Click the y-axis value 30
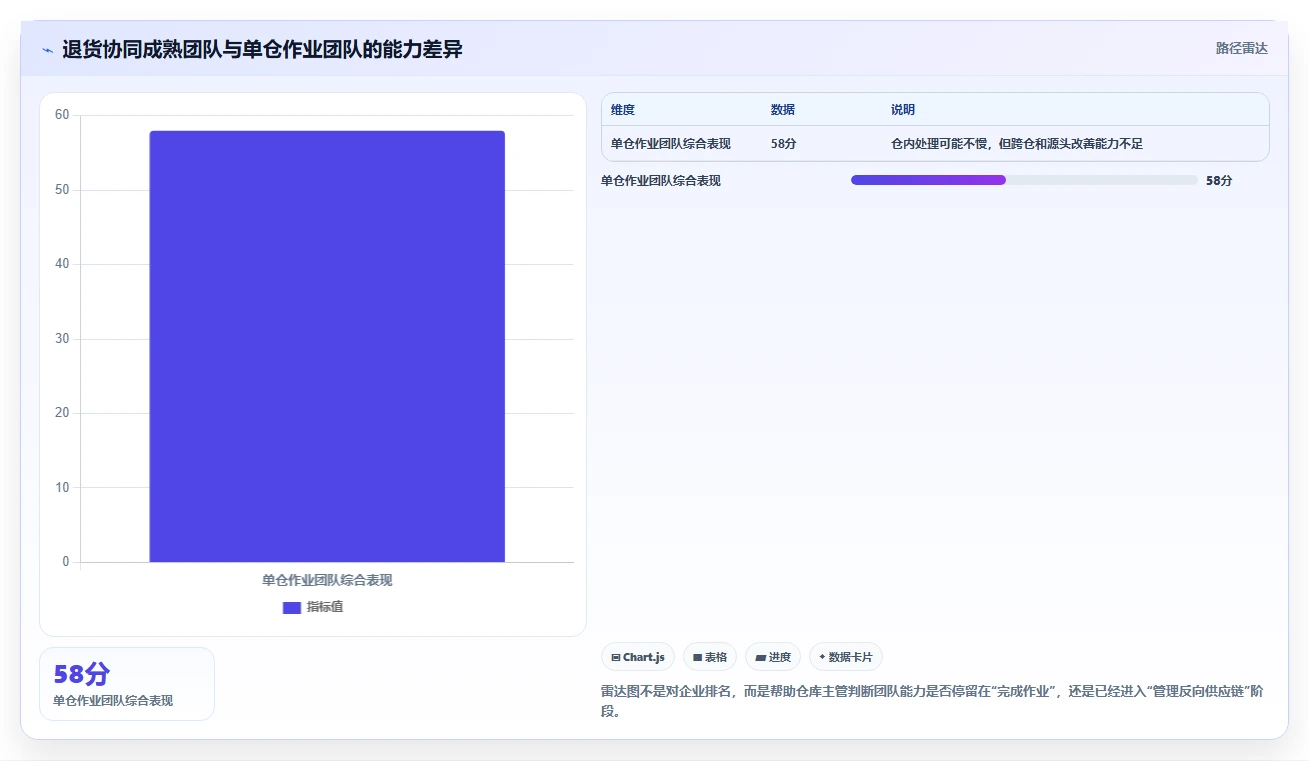This screenshot has height=761, width=1309. [62, 339]
